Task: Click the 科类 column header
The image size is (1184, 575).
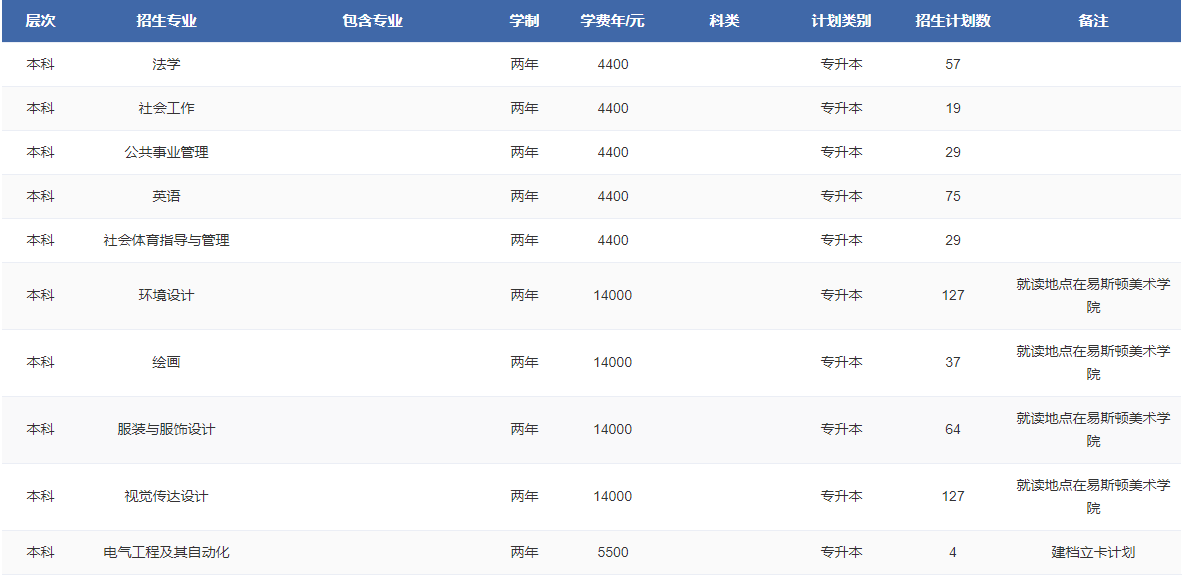Action: click(x=724, y=21)
